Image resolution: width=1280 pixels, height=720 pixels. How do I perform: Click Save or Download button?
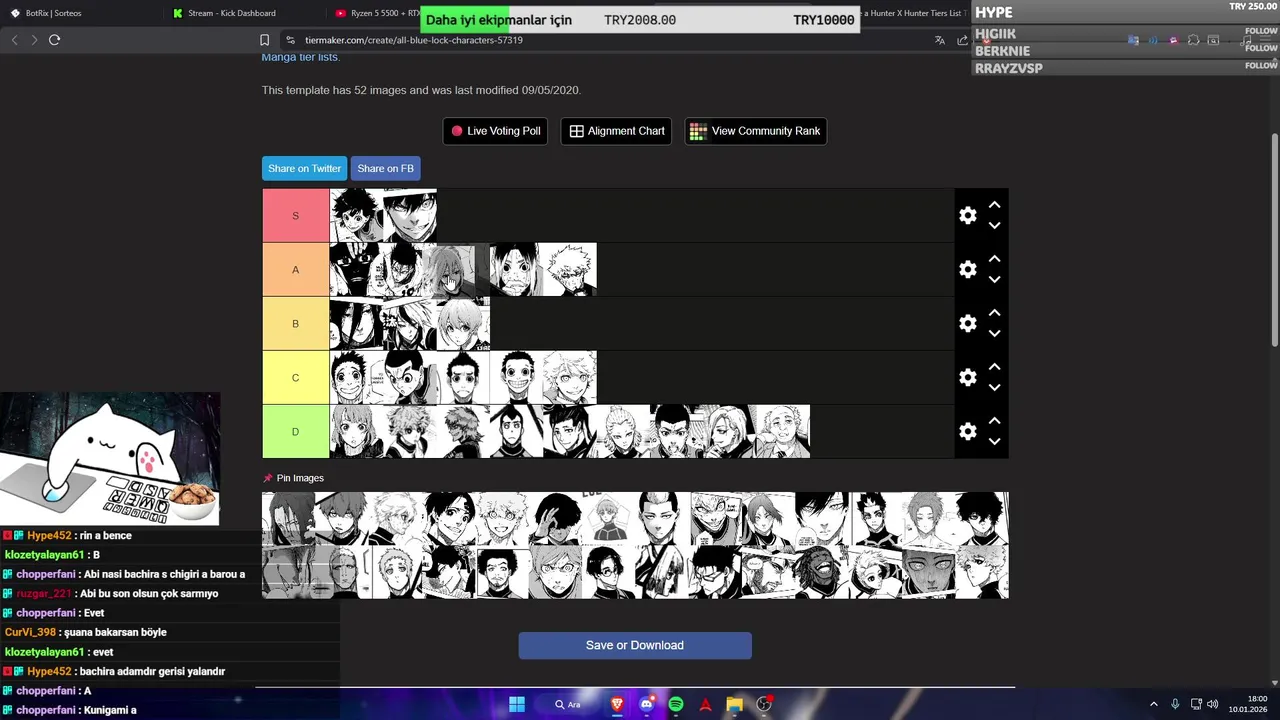click(635, 645)
